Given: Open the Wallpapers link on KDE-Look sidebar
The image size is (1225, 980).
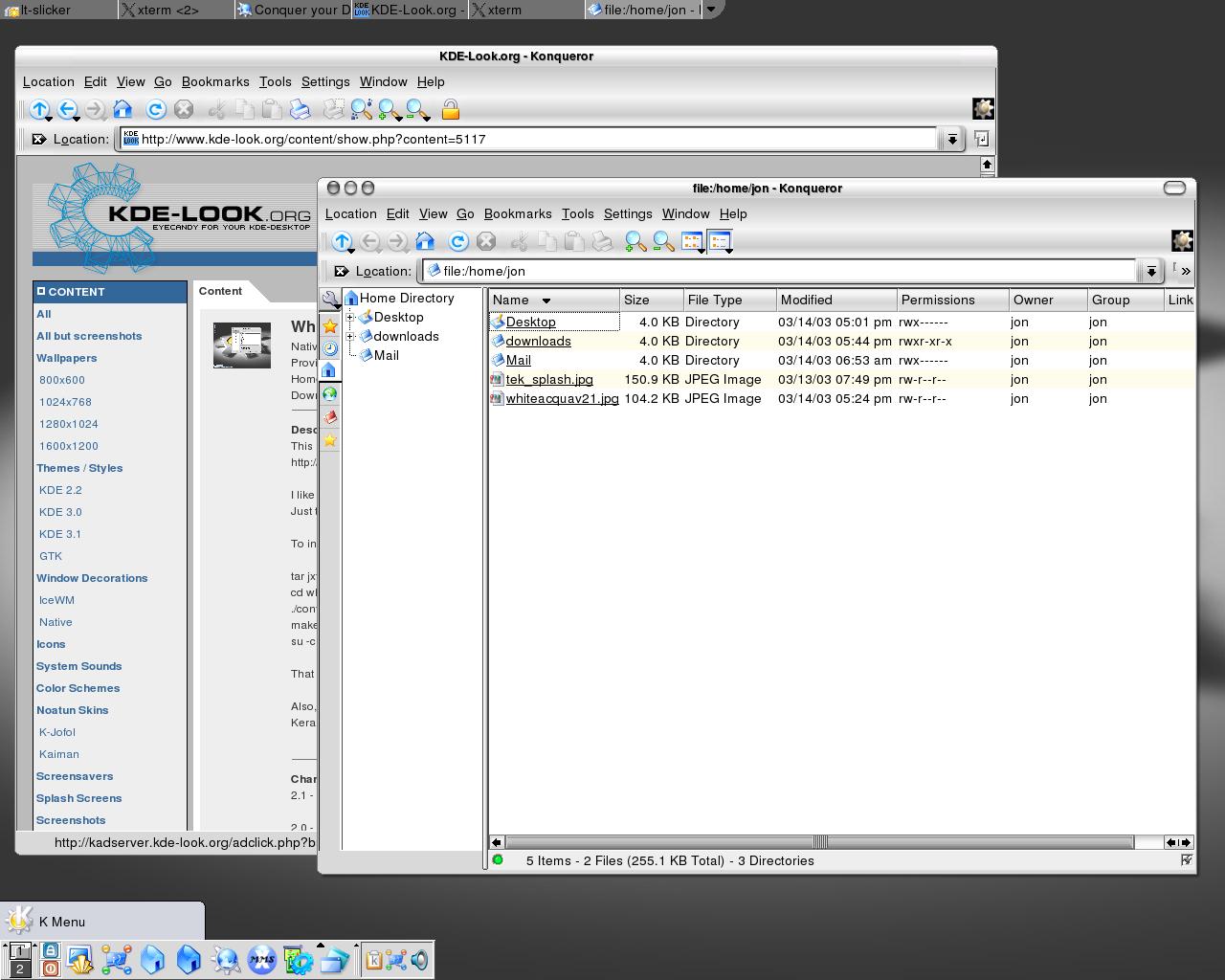Looking at the screenshot, I should [66, 358].
